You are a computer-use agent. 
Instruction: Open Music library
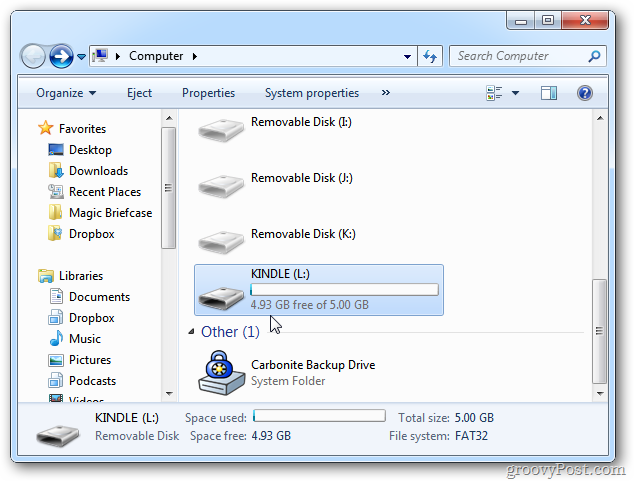[x=85, y=339]
